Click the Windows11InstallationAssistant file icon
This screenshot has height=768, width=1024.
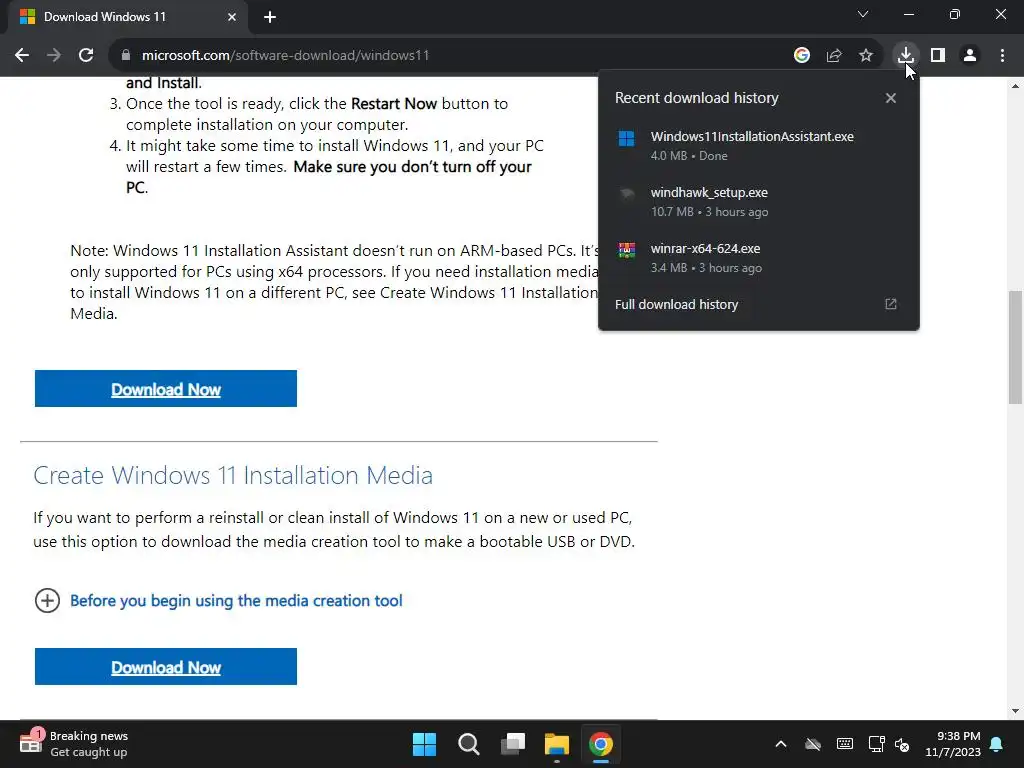(x=626, y=138)
